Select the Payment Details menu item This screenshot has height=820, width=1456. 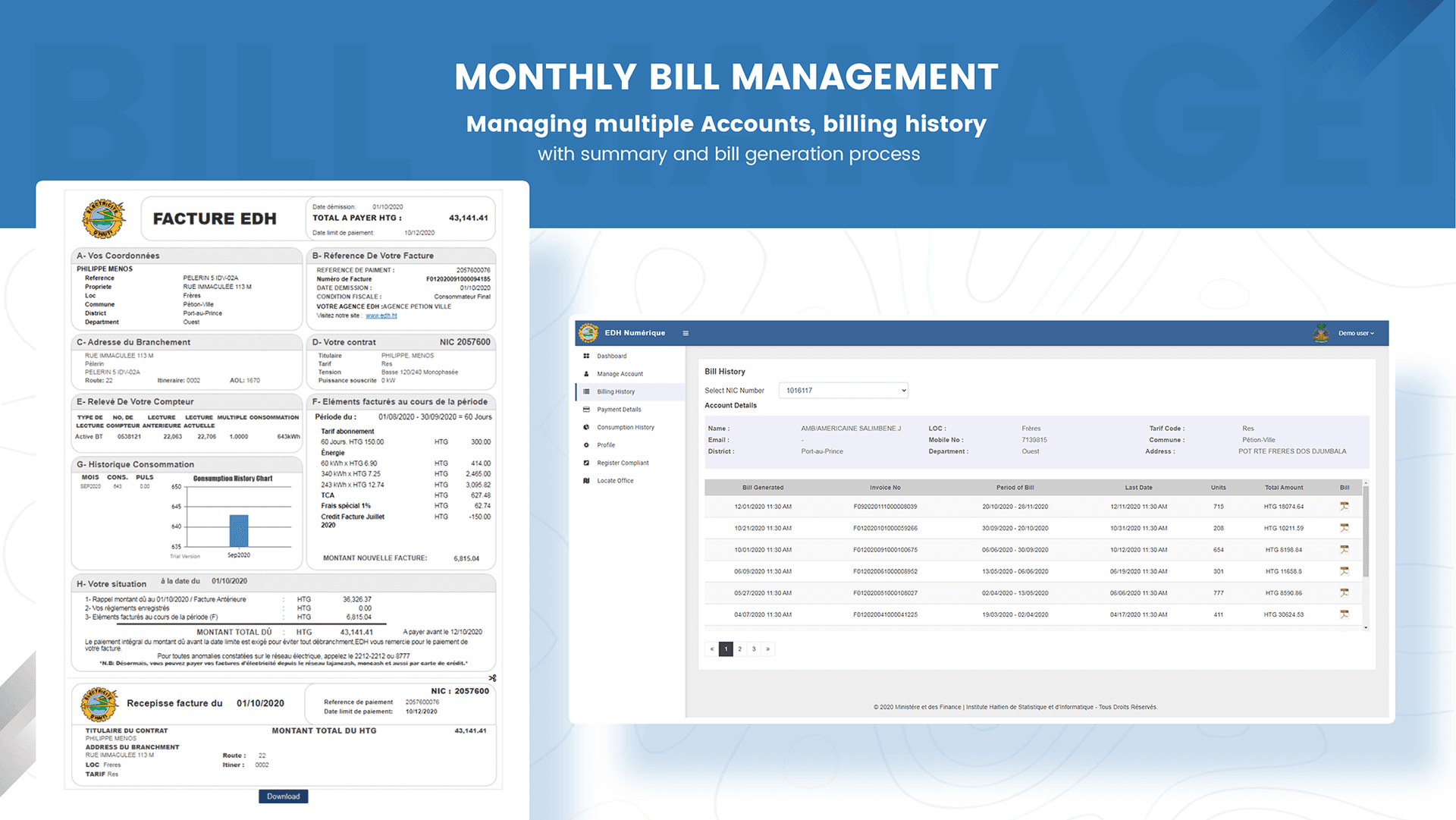coord(619,410)
